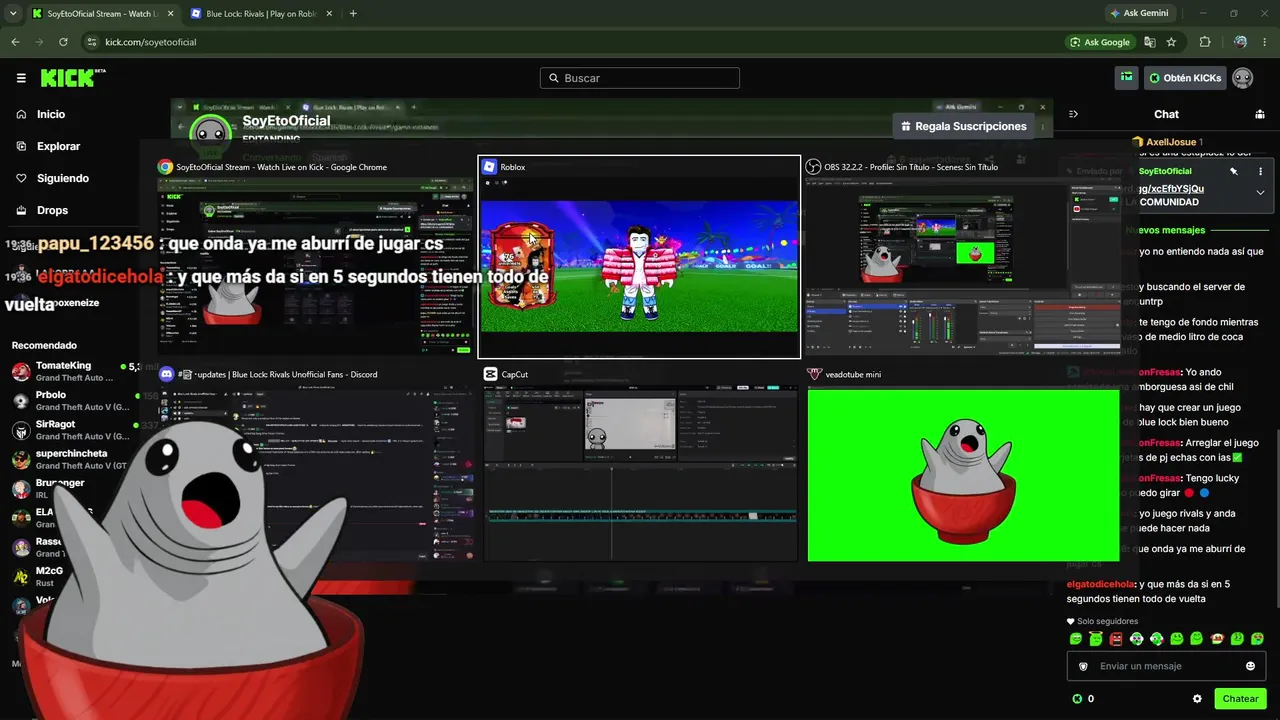Click the Ask Gemini button
This screenshot has width=1280, height=720.
pos(1138,13)
